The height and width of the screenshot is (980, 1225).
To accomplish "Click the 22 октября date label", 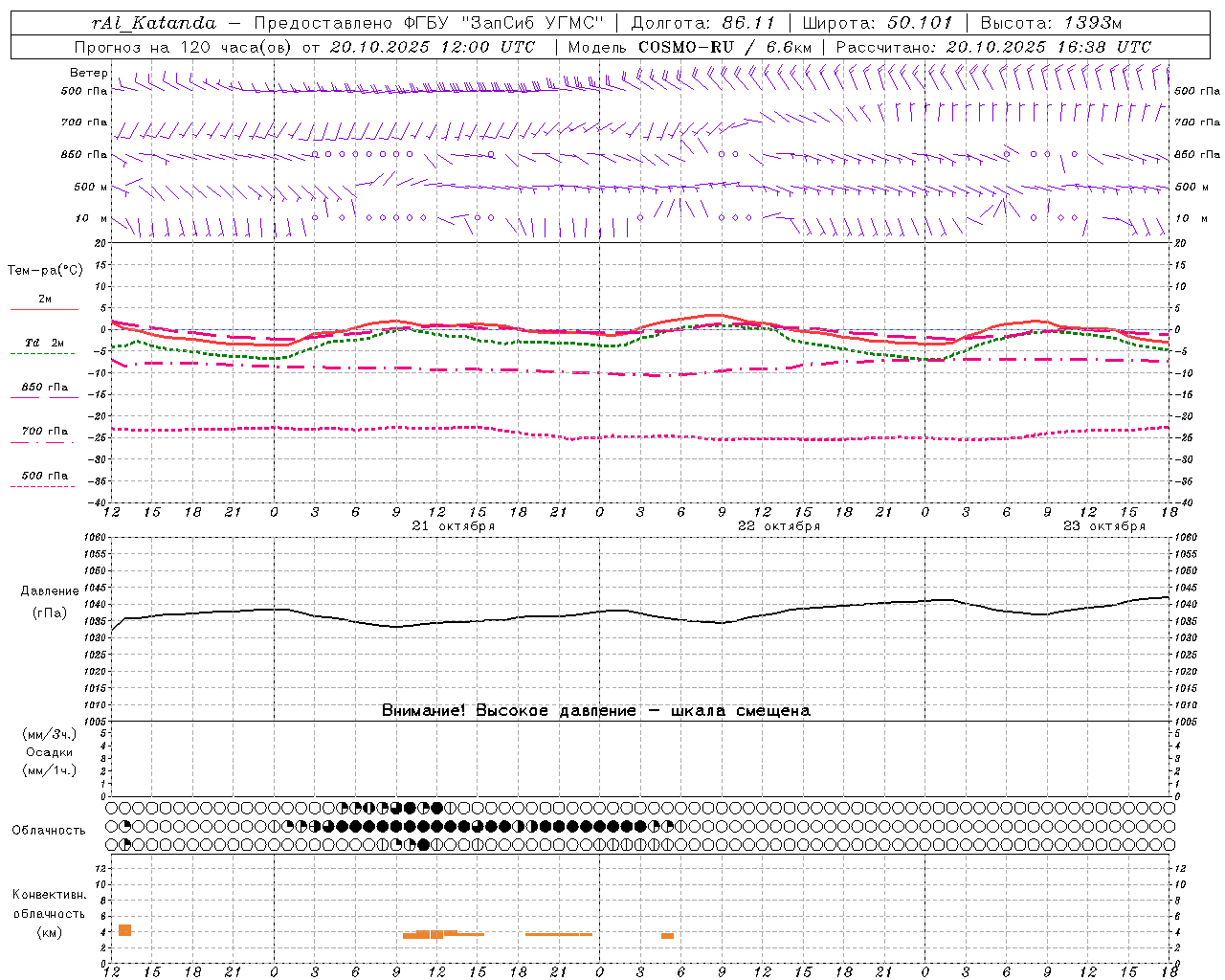I will 779,526.
